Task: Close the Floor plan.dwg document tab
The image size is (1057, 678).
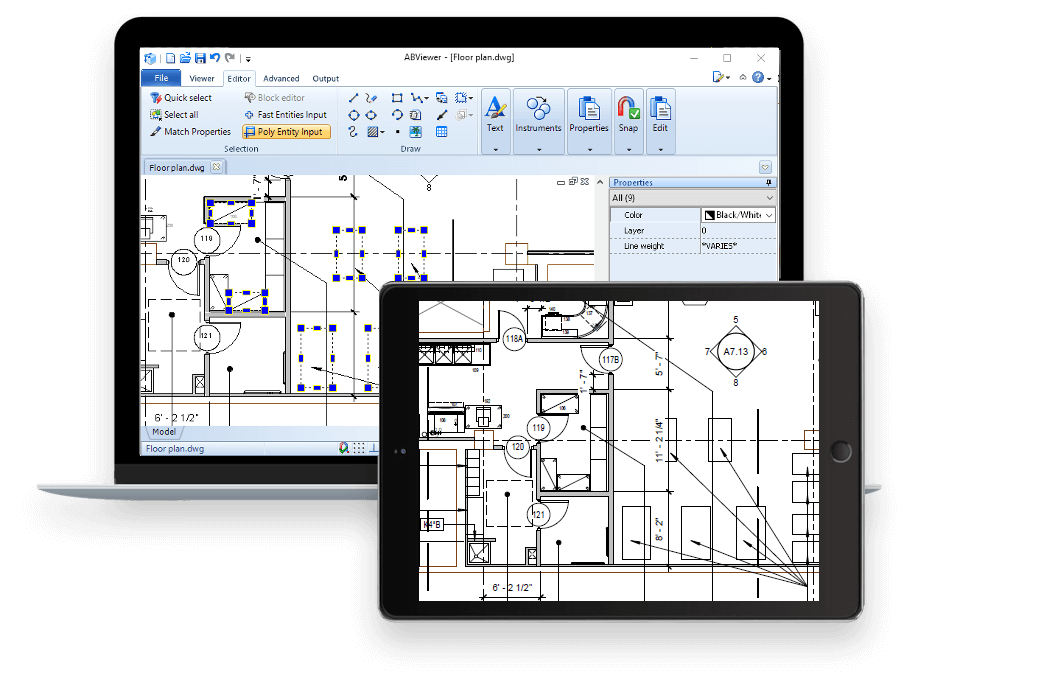Action: point(216,167)
